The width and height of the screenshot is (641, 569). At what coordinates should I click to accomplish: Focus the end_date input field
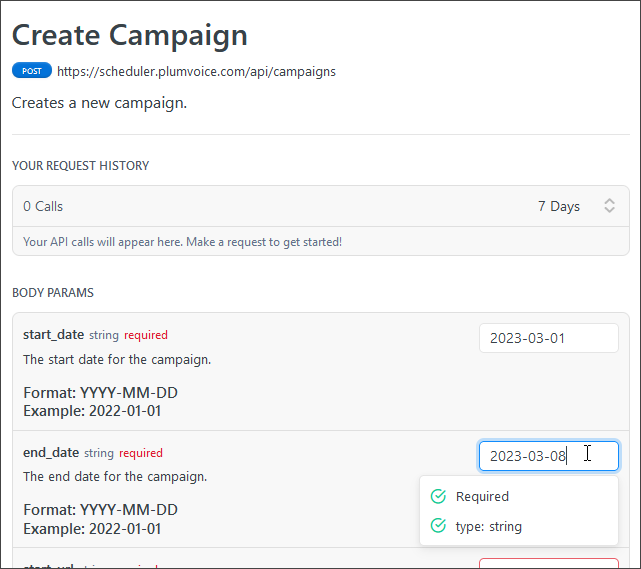(549, 456)
